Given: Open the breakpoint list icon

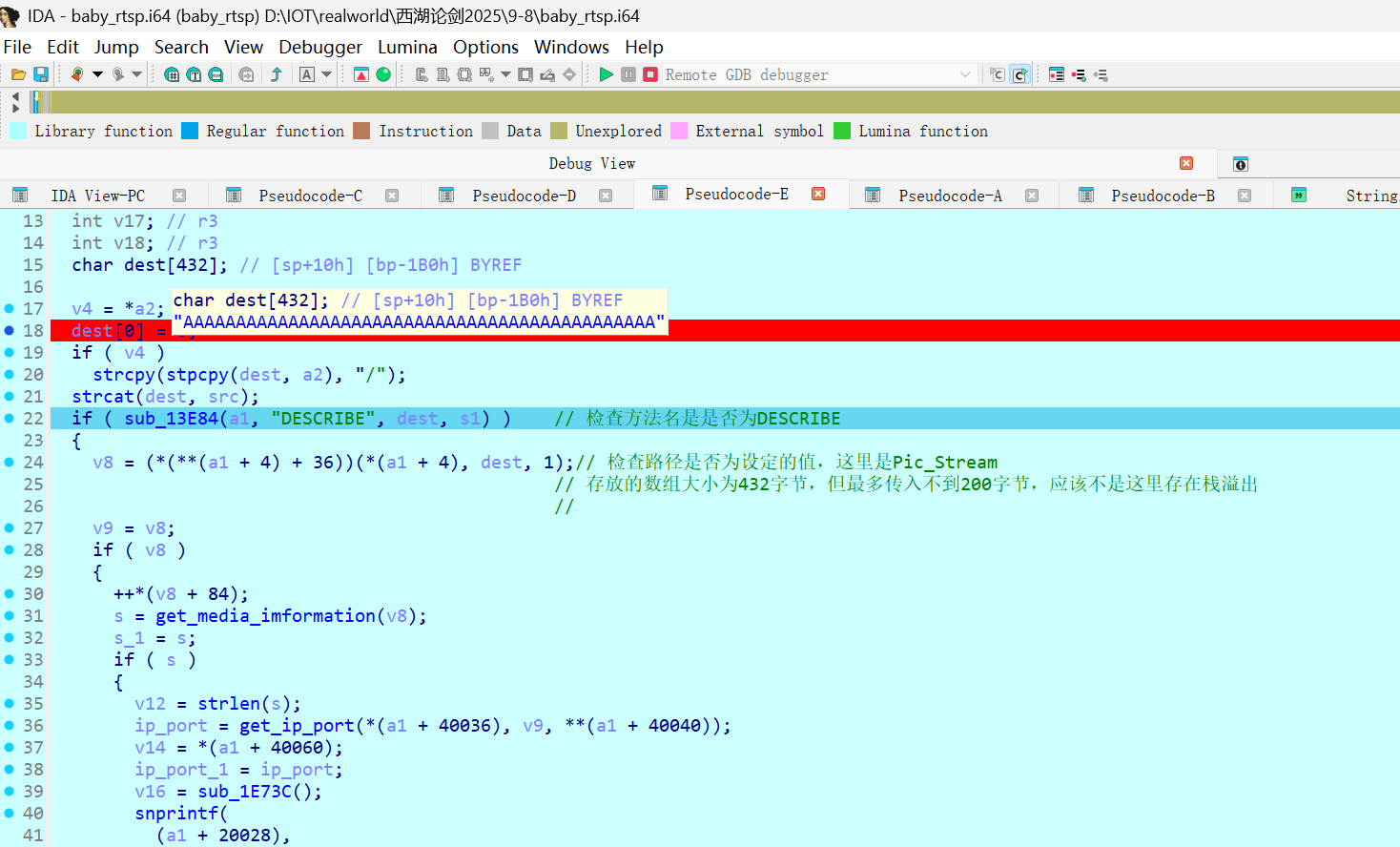Looking at the screenshot, I should pos(1057,74).
